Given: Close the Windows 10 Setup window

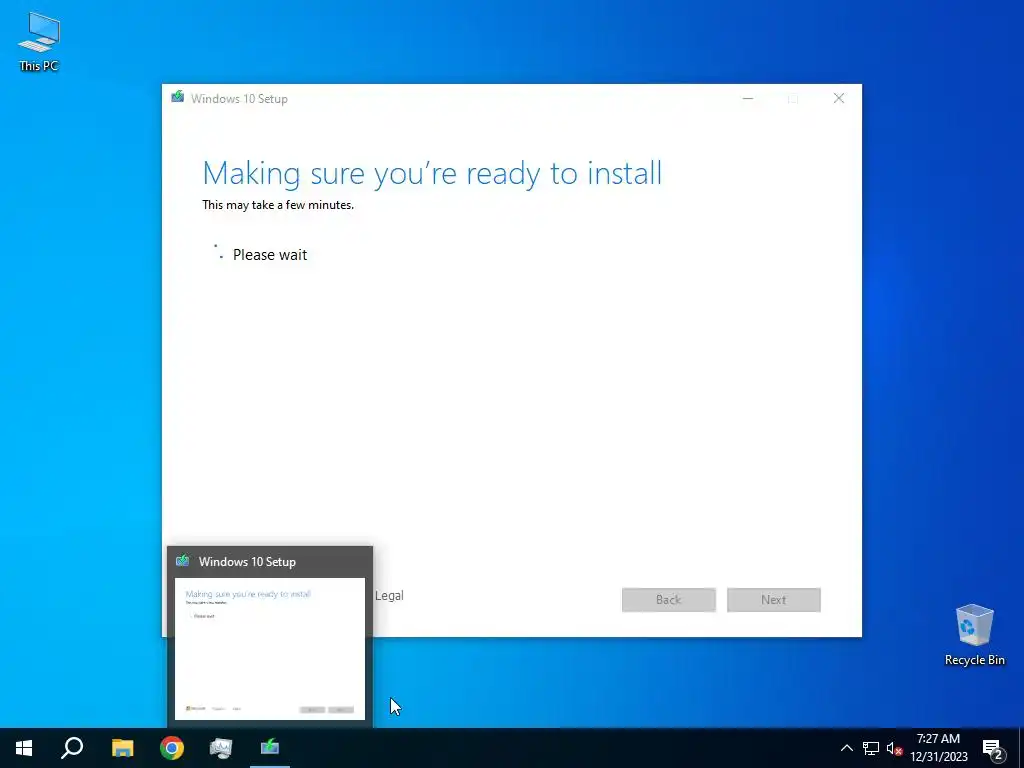Looking at the screenshot, I should pos(839,99).
